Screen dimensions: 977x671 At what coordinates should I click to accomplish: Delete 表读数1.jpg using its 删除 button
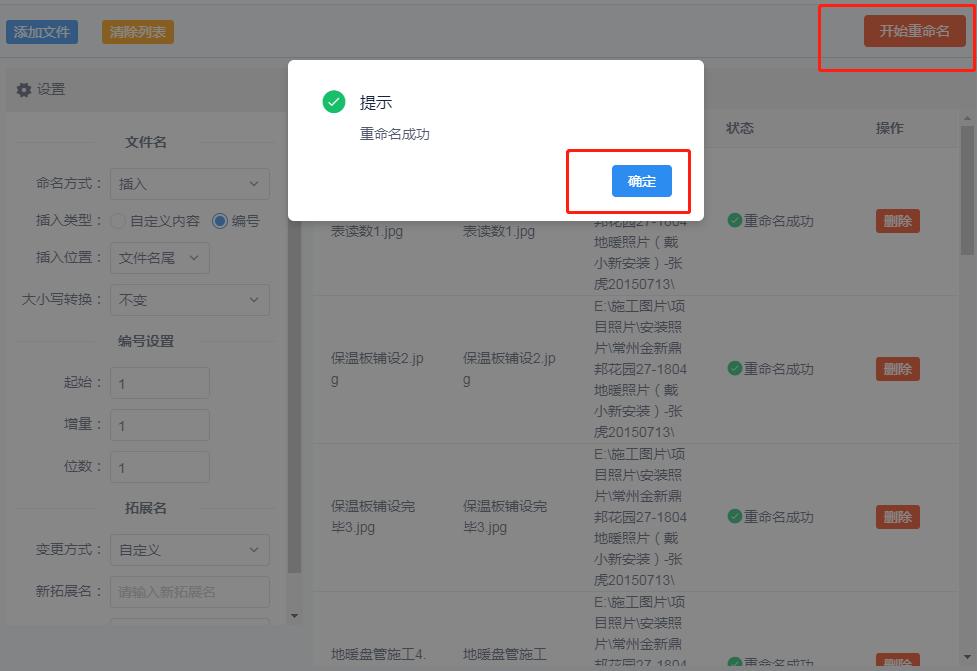897,221
